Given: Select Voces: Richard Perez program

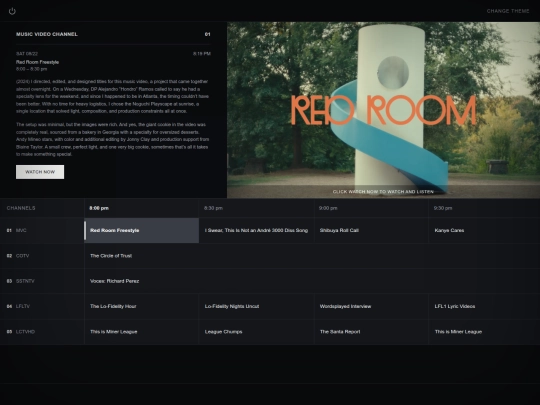Looking at the screenshot, I should 312,281.
